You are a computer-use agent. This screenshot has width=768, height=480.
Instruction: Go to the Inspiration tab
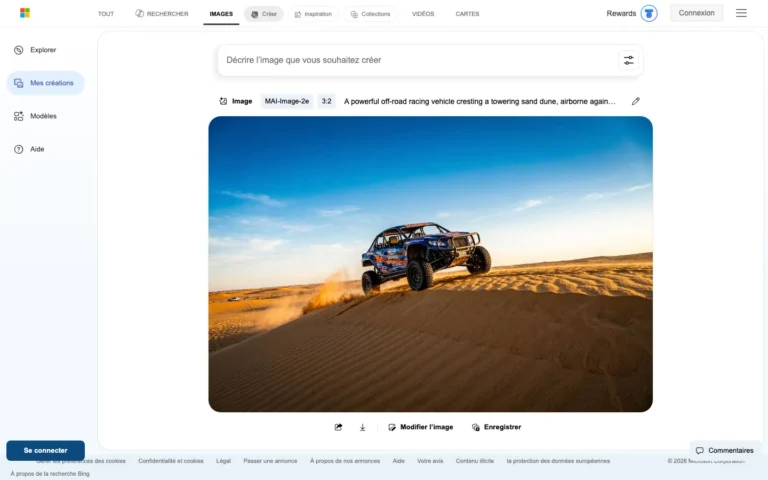[x=313, y=14]
